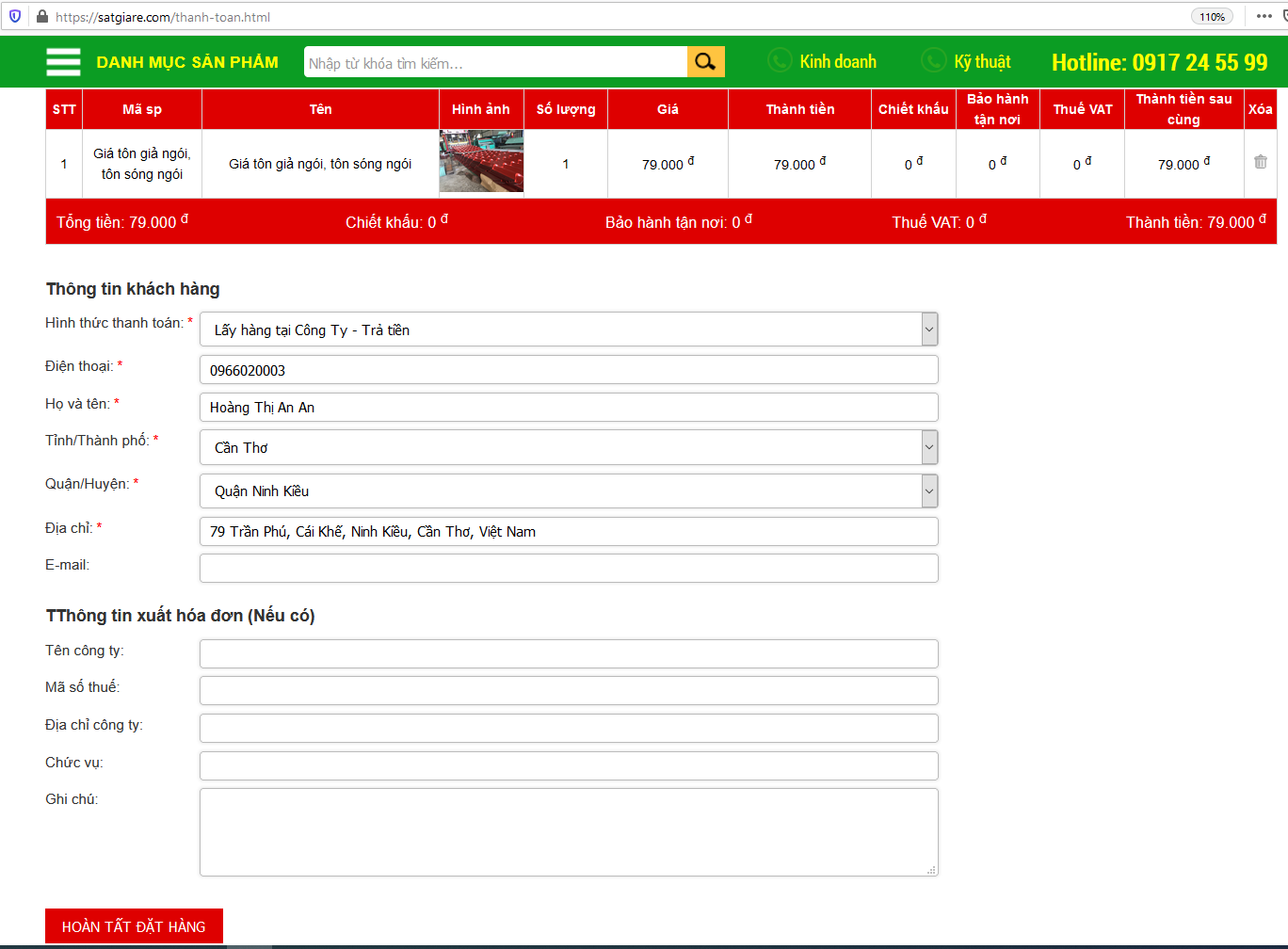The width and height of the screenshot is (1288, 949).
Task: Focus the Tên công ty field
Action: pos(569,653)
